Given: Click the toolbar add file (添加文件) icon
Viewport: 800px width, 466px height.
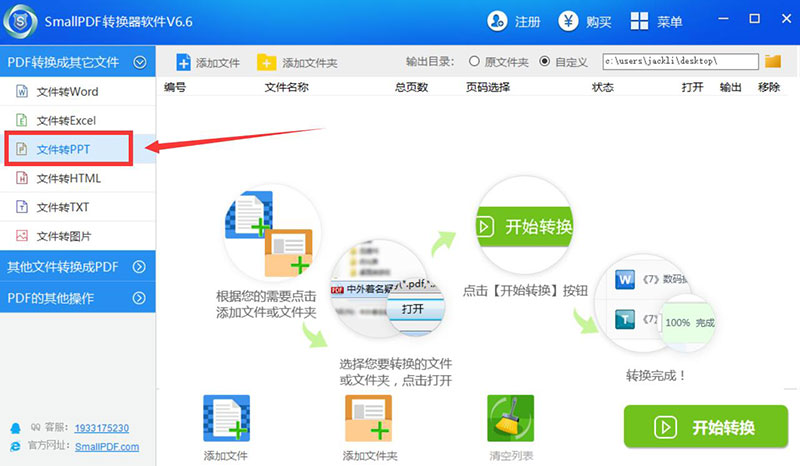Looking at the screenshot, I should 183,62.
